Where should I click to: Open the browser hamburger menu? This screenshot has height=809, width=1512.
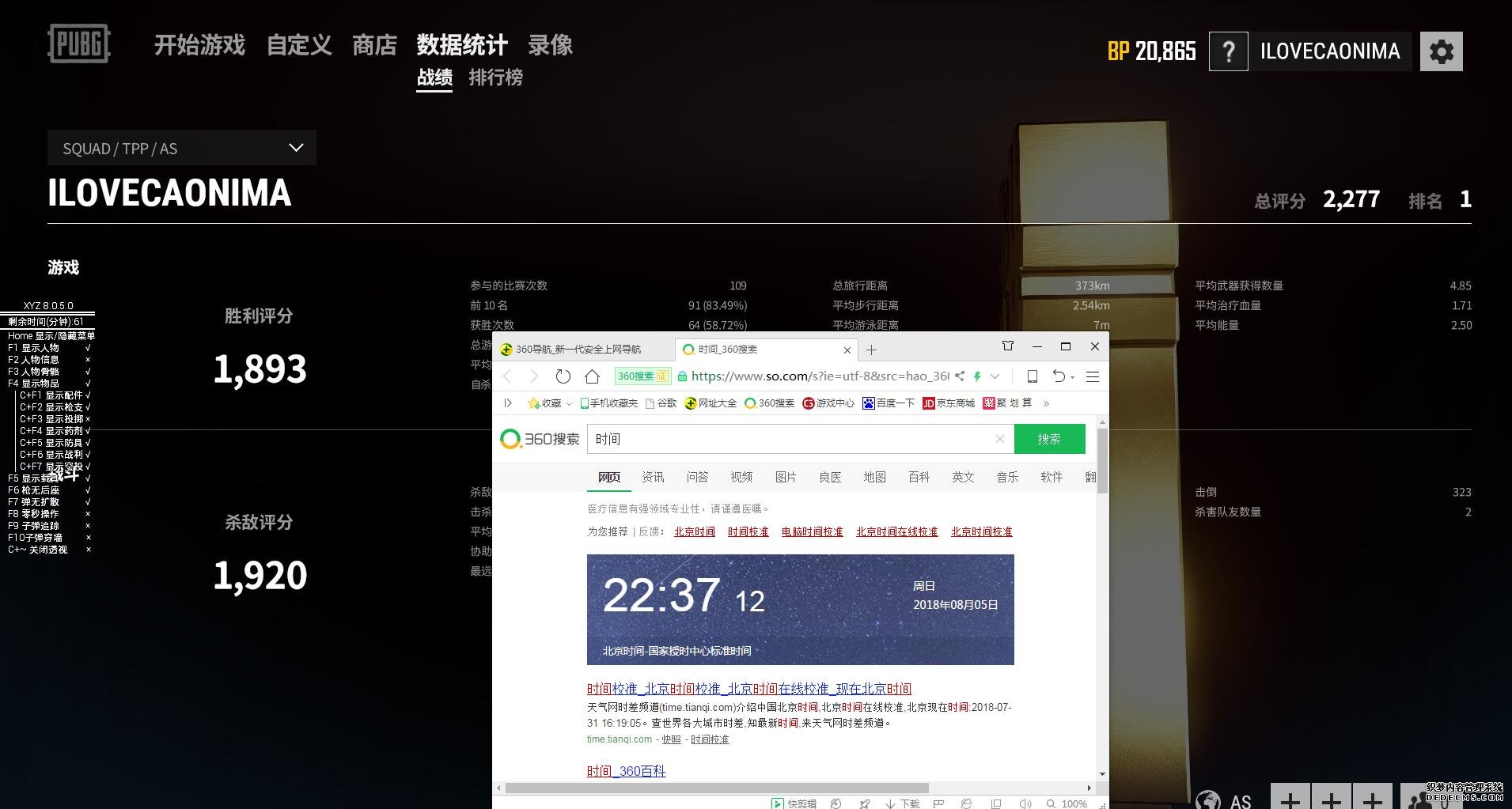1093,376
